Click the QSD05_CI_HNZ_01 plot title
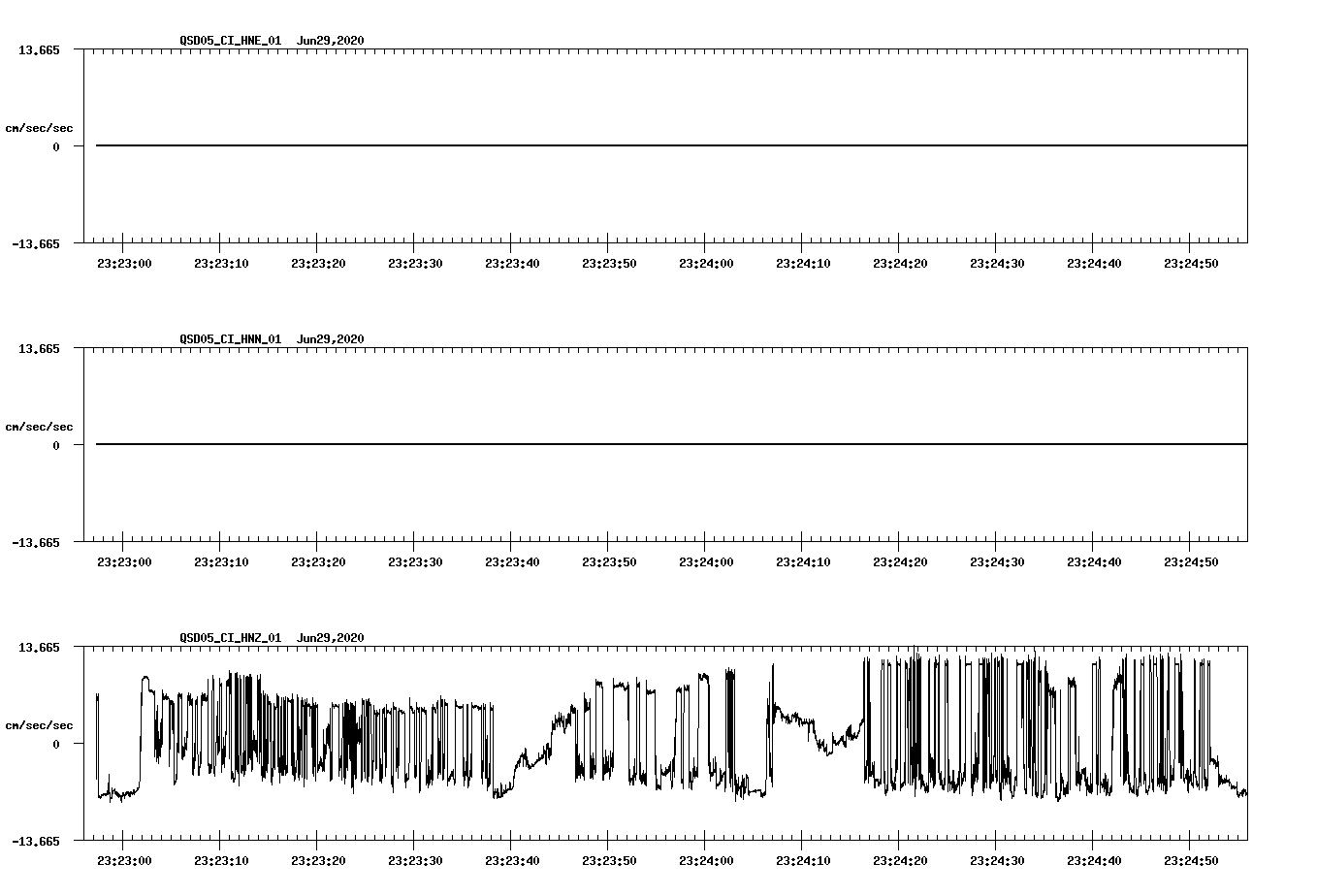The image size is (1317, 896). point(231,638)
